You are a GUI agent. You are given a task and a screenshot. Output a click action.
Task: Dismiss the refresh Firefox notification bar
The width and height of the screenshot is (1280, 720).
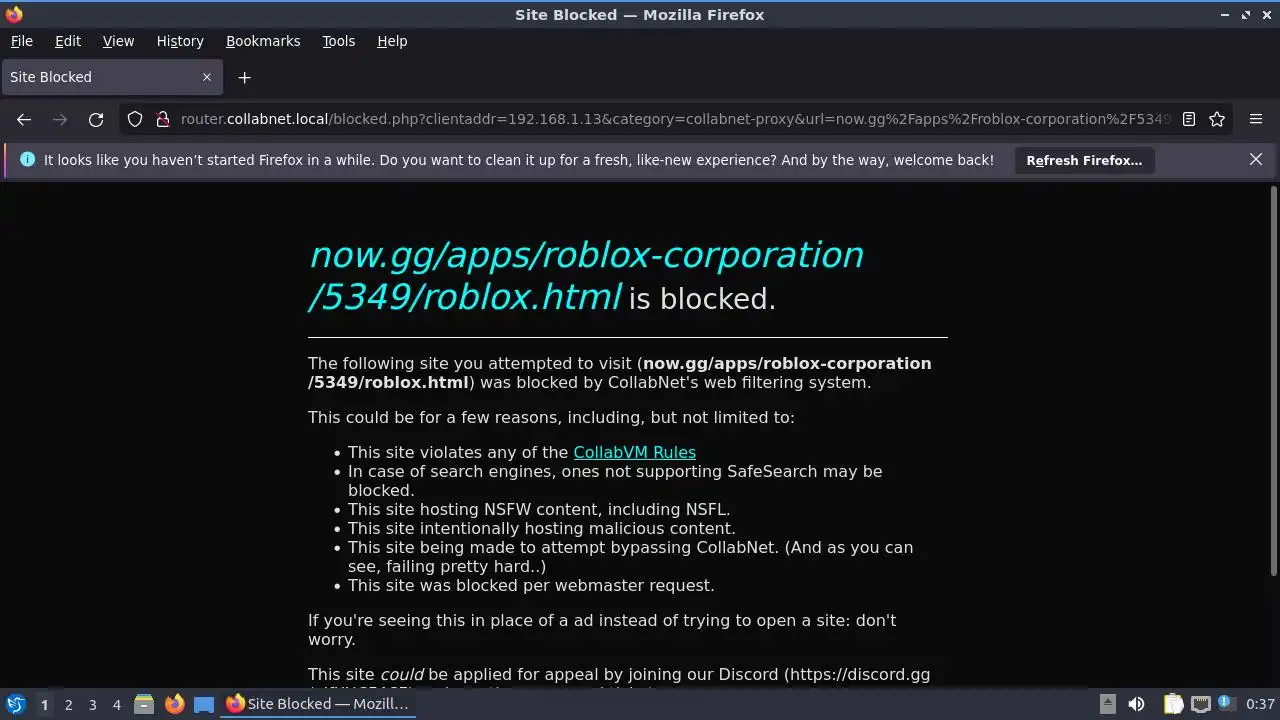click(1256, 160)
